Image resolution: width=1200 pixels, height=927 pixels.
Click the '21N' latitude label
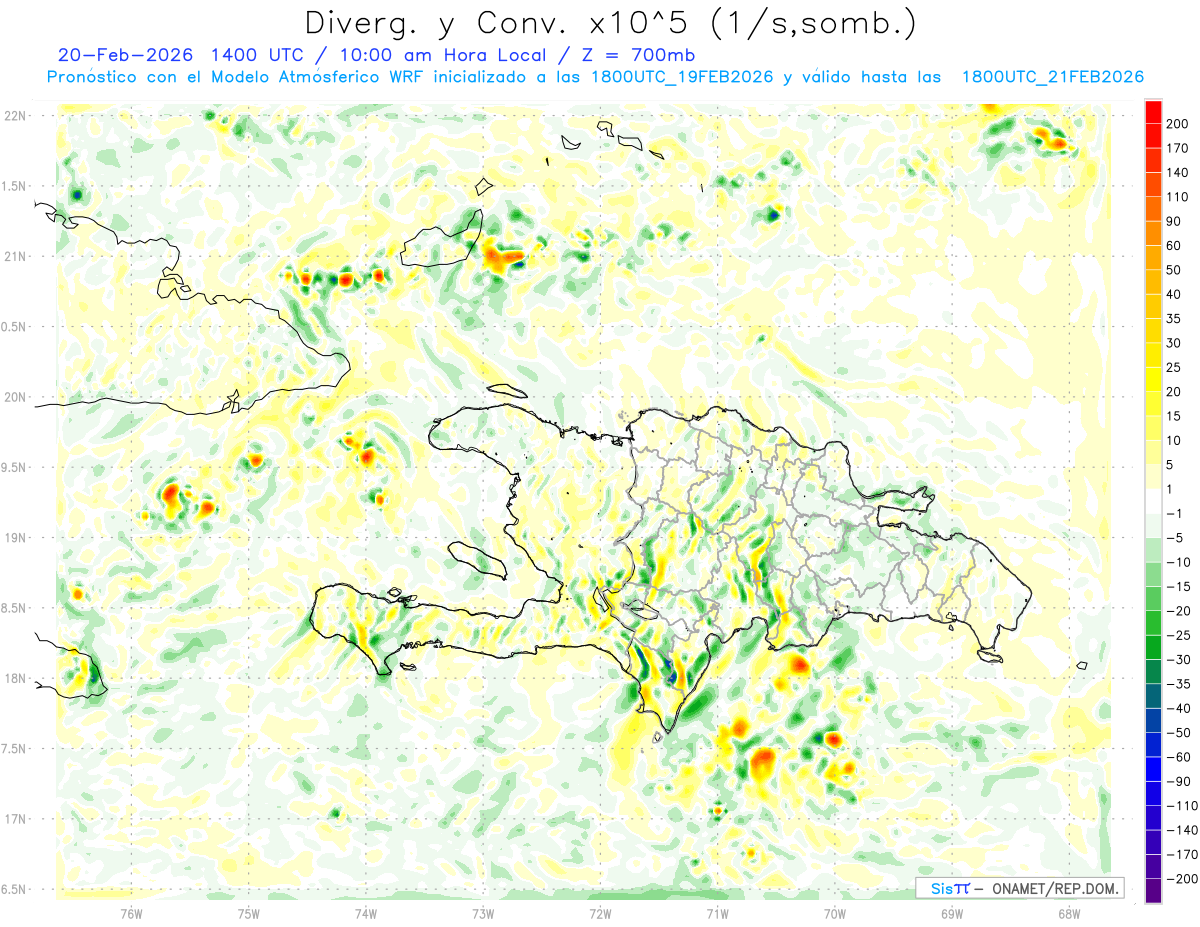click(x=14, y=256)
